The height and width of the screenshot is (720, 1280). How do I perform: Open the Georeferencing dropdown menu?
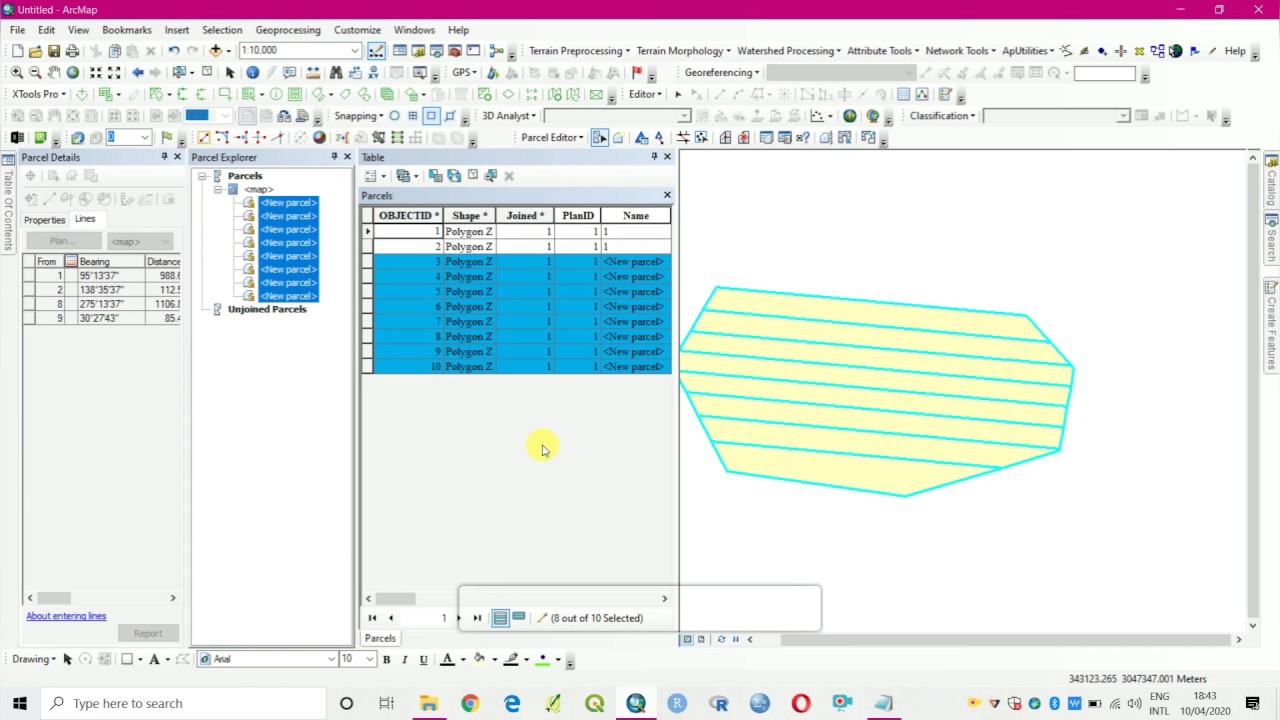point(723,73)
